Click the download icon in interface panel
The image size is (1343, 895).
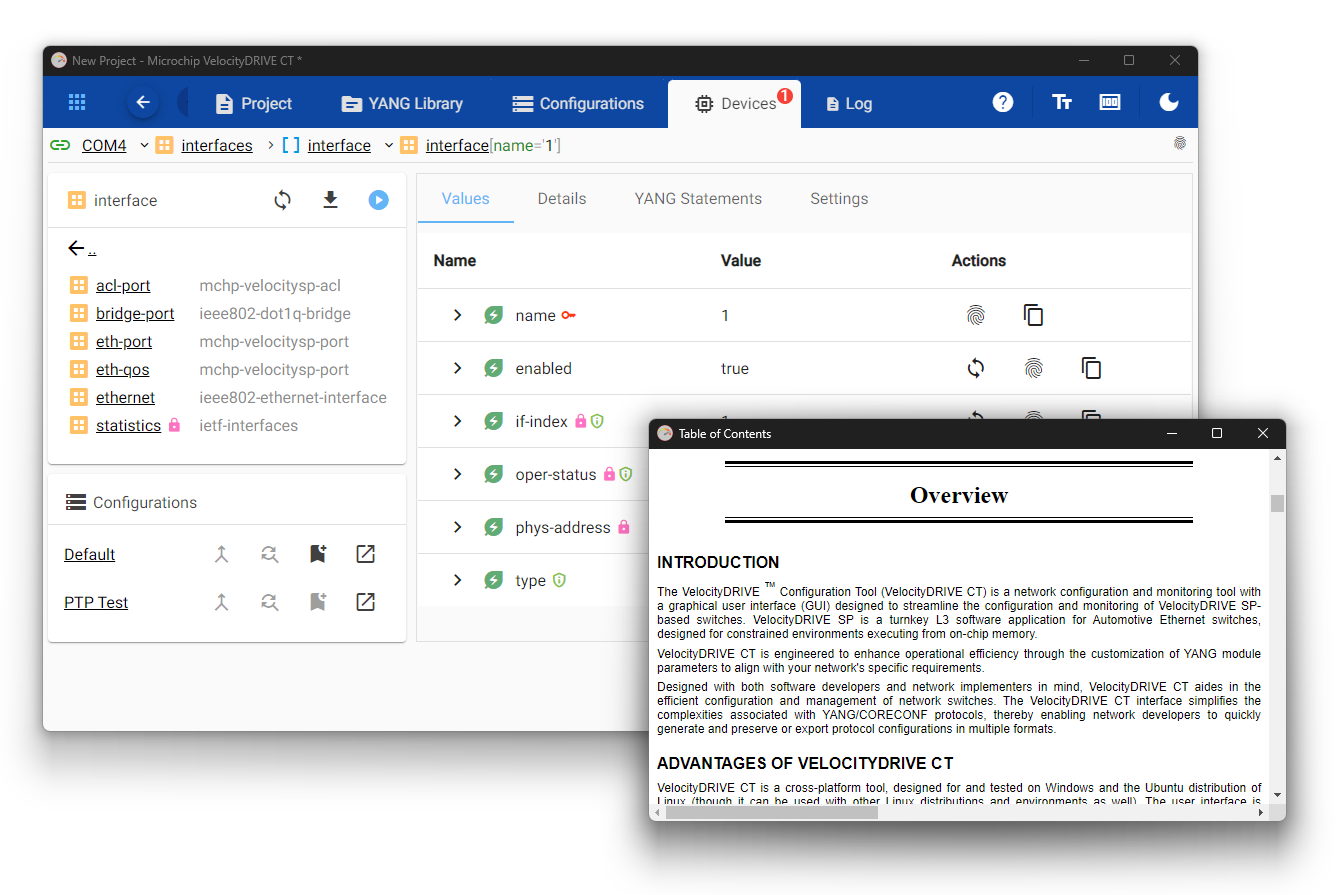point(330,200)
